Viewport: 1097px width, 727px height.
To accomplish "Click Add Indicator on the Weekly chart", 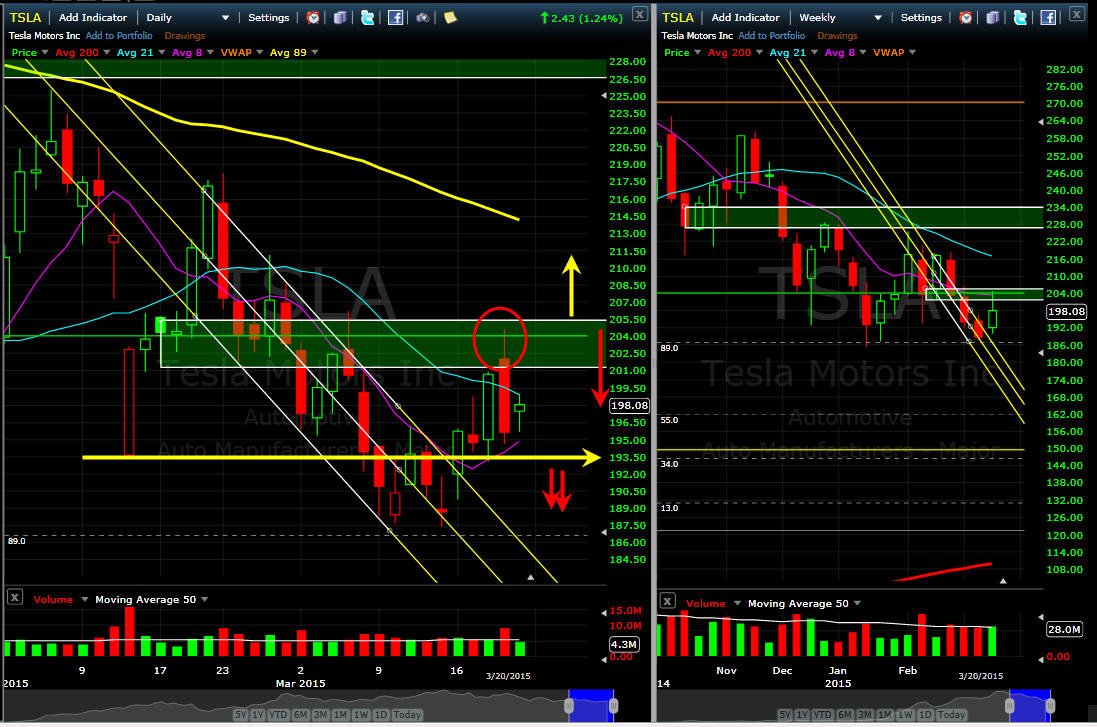I will click(x=745, y=17).
